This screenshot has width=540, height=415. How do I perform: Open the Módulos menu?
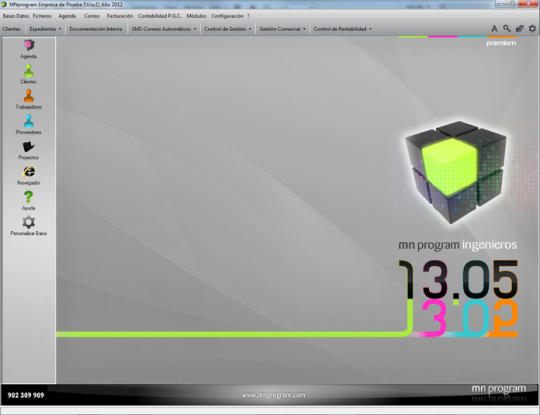(196, 16)
